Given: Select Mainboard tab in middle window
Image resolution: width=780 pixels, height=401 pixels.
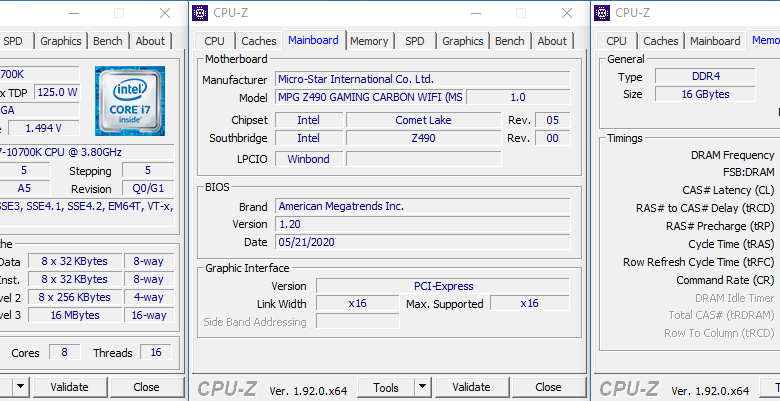Looking at the screenshot, I should (313, 40).
